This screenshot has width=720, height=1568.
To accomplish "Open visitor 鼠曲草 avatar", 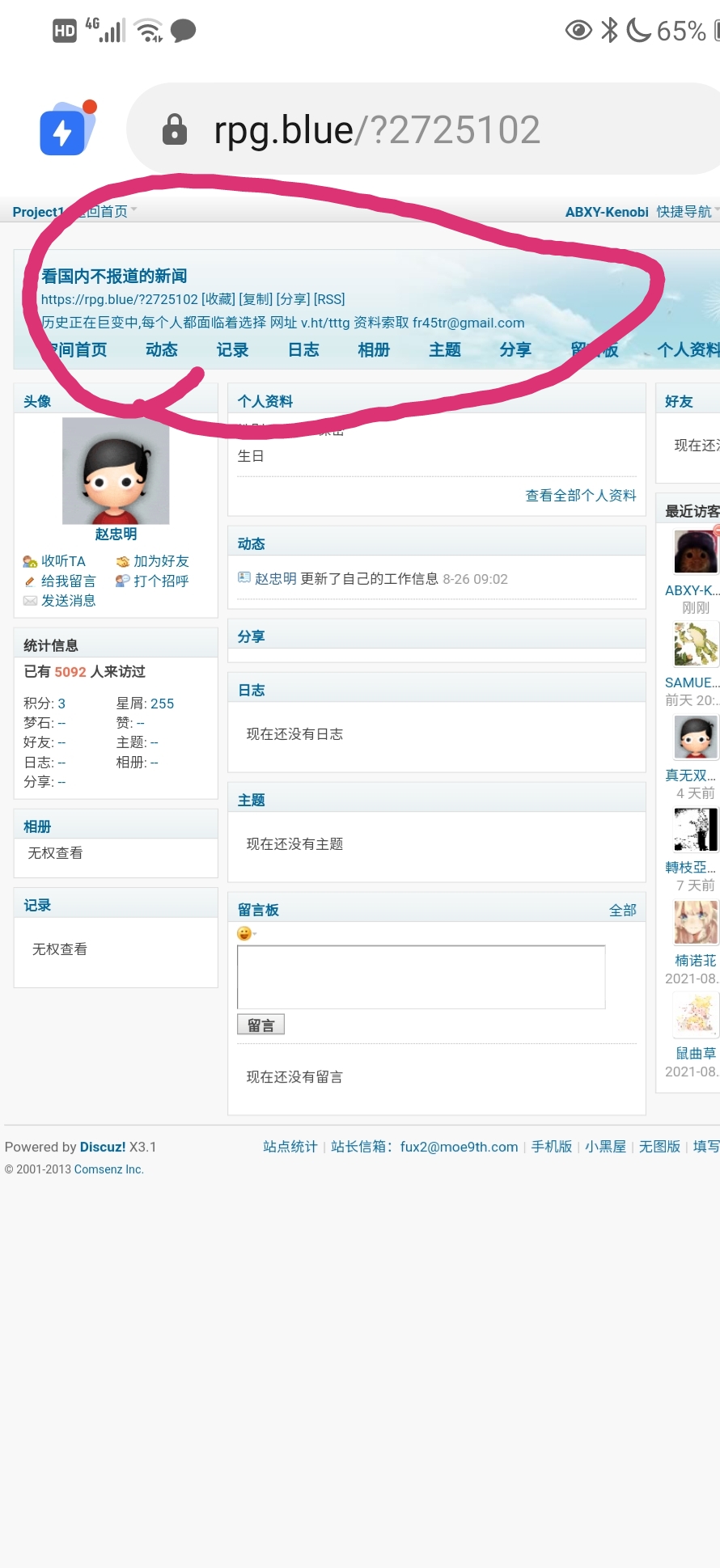I will click(x=696, y=1015).
